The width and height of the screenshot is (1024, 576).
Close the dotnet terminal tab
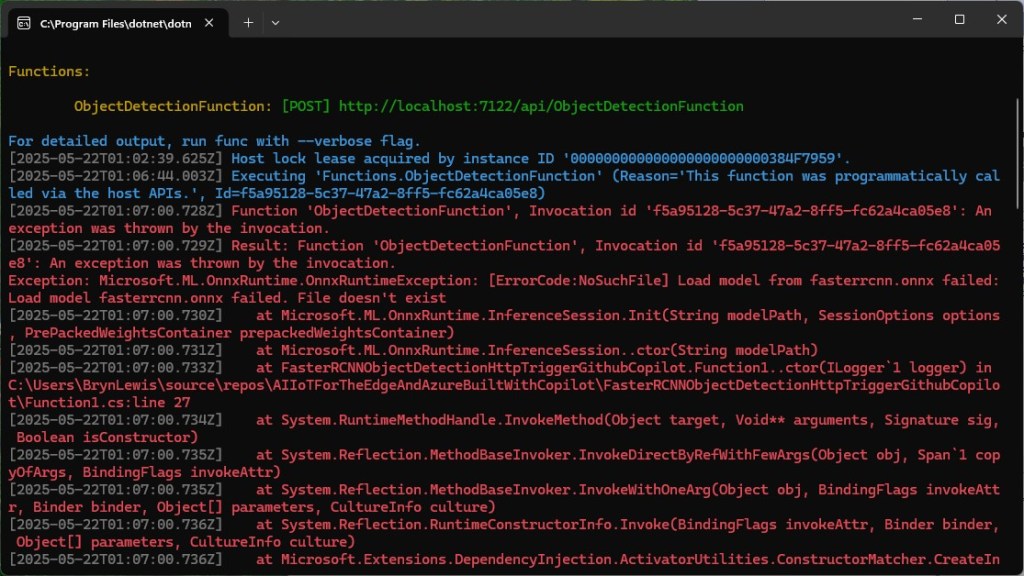tap(209, 21)
